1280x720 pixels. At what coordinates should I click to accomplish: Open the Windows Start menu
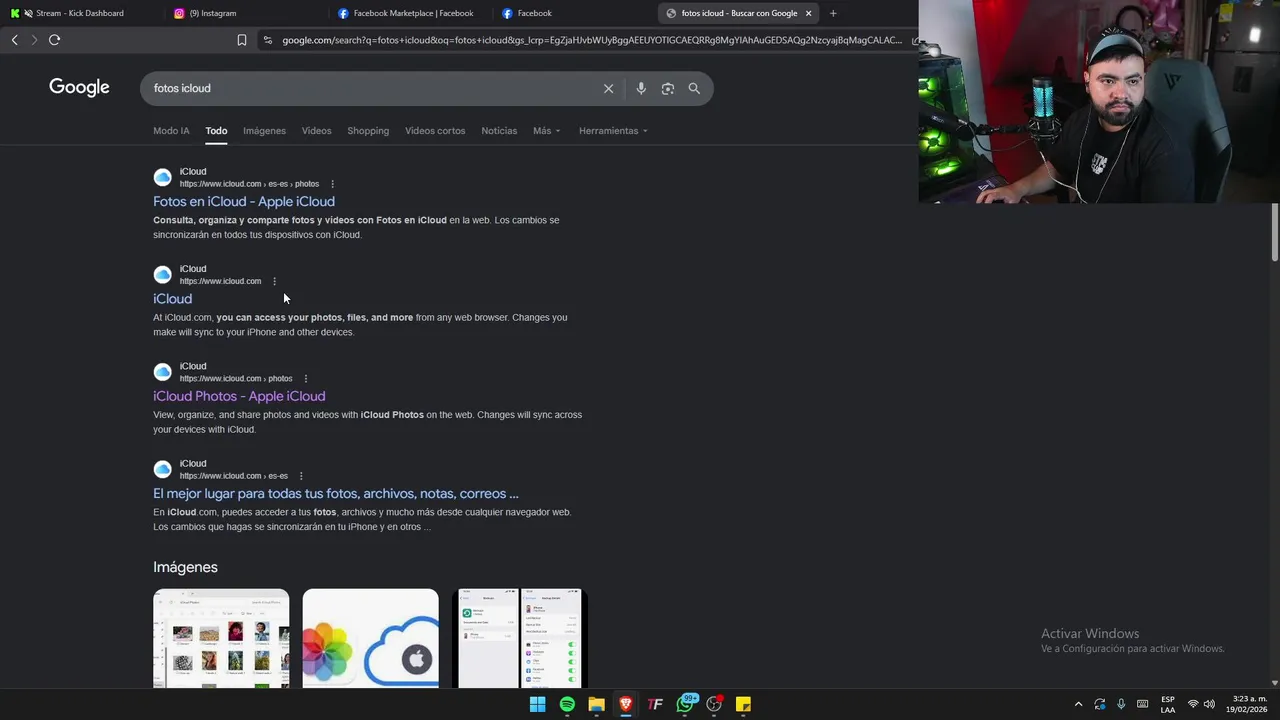tap(537, 704)
